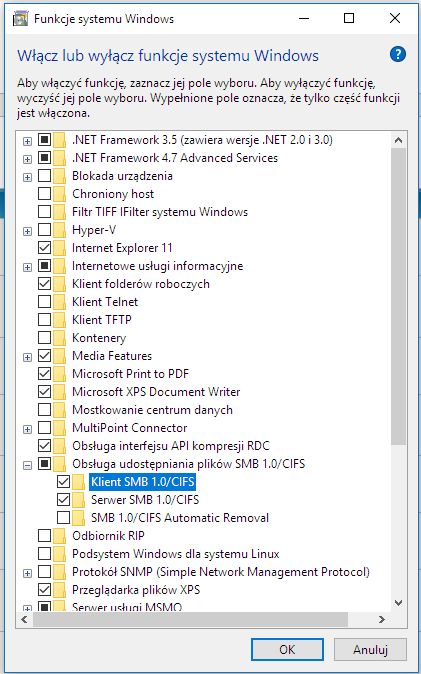Expand the MultiPoint Connector node

pos(28,429)
